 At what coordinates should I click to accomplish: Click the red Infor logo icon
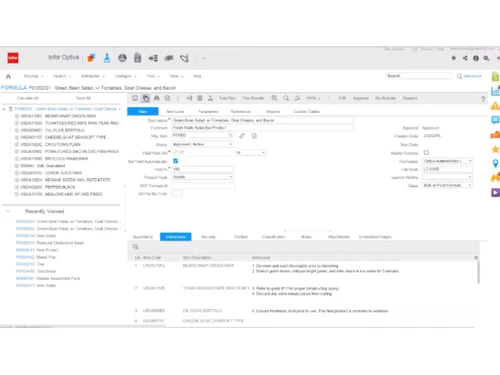tap(13, 58)
